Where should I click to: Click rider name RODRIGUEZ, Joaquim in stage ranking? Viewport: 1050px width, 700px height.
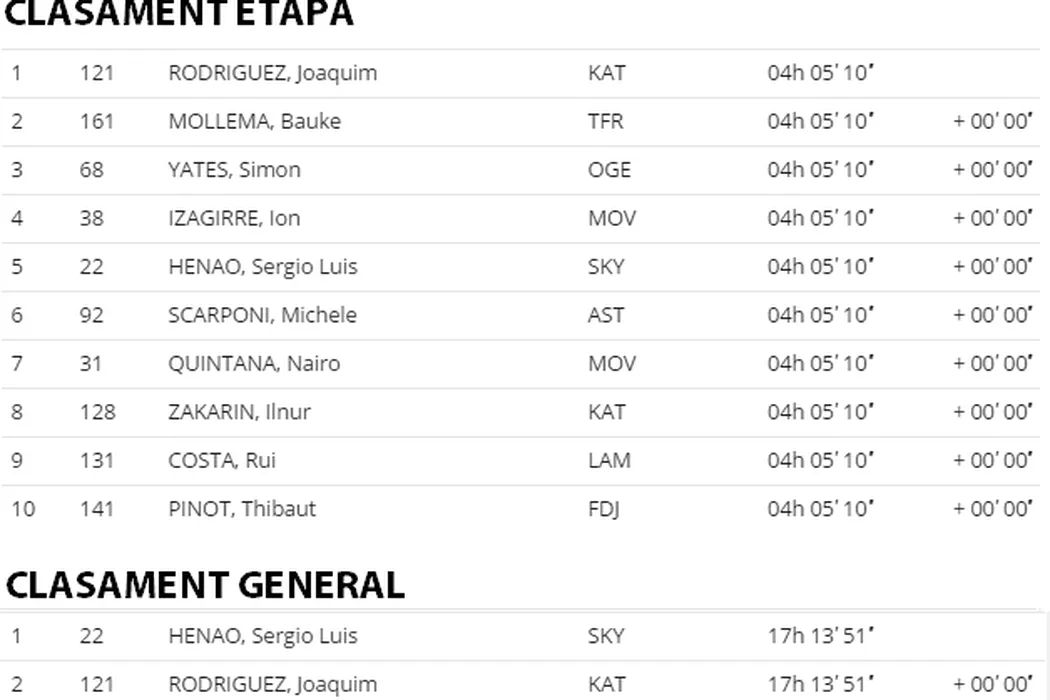272,73
